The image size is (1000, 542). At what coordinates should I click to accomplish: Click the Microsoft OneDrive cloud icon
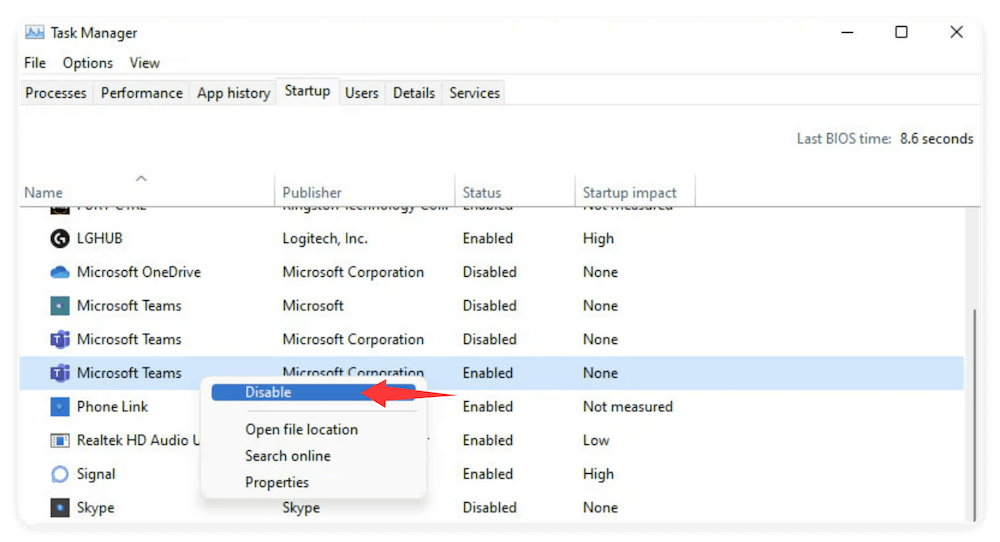click(59, 272)
